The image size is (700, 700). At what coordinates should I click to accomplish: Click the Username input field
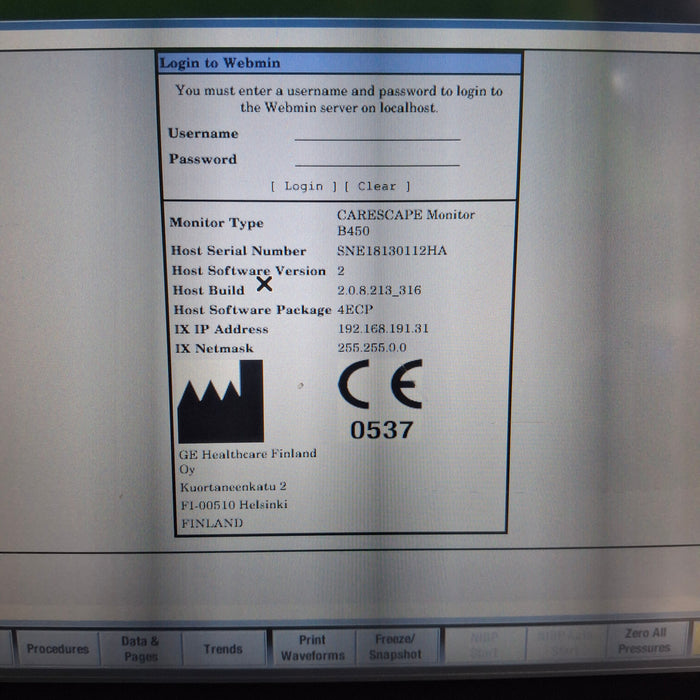[x=377, y=133]
